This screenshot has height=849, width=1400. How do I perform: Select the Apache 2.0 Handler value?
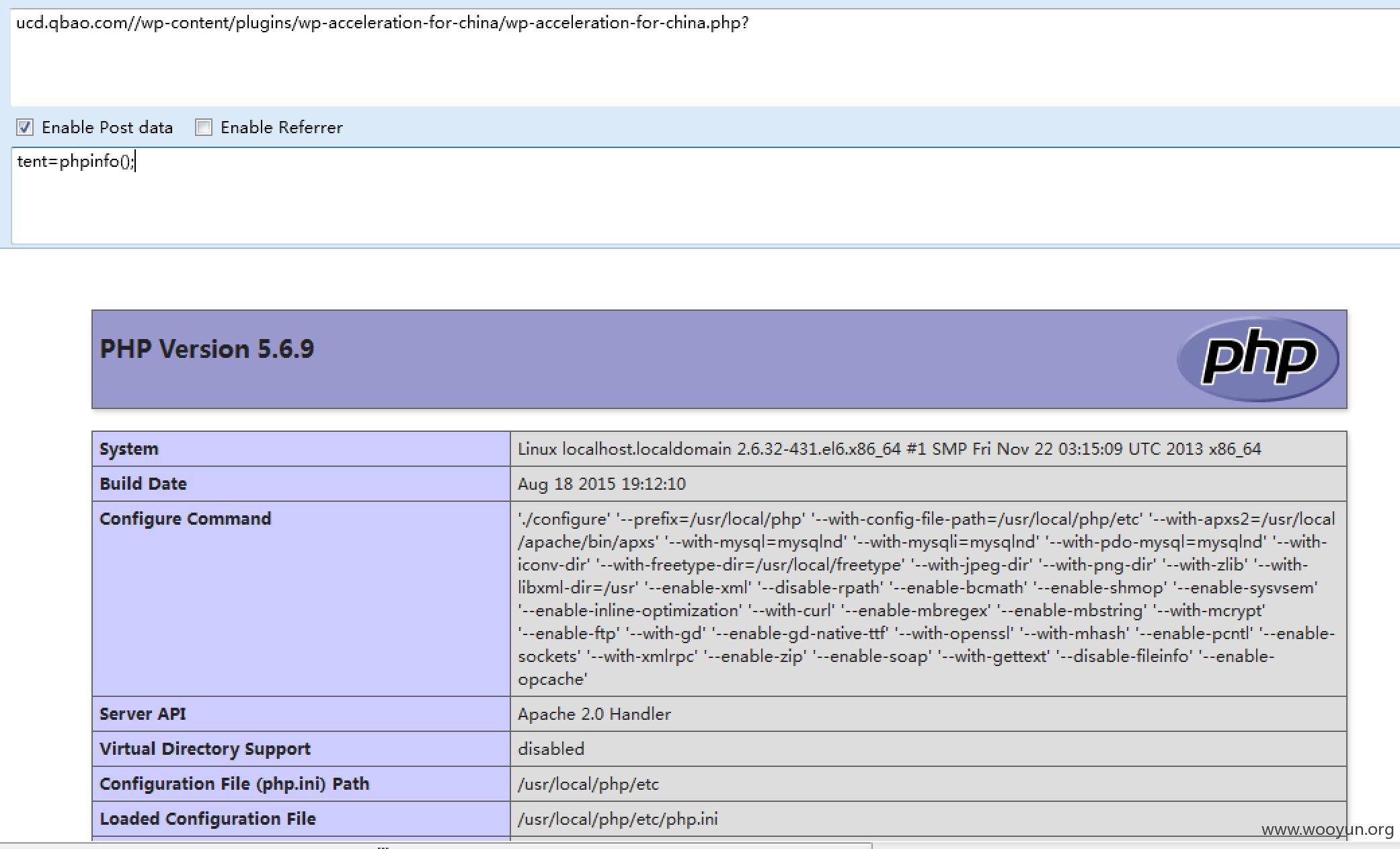594,714
